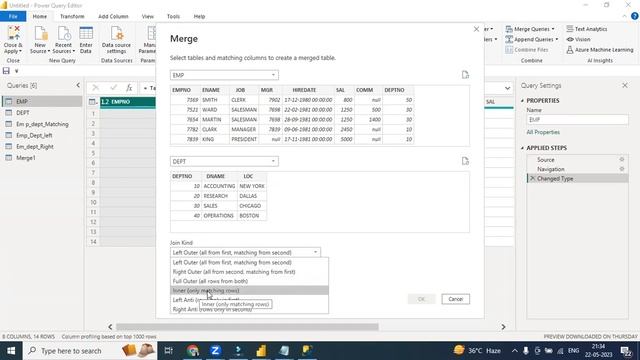This screenshot has width=640, height=360.
Task: Expand the Append Queries dropdown arrow
Action: 557,39
